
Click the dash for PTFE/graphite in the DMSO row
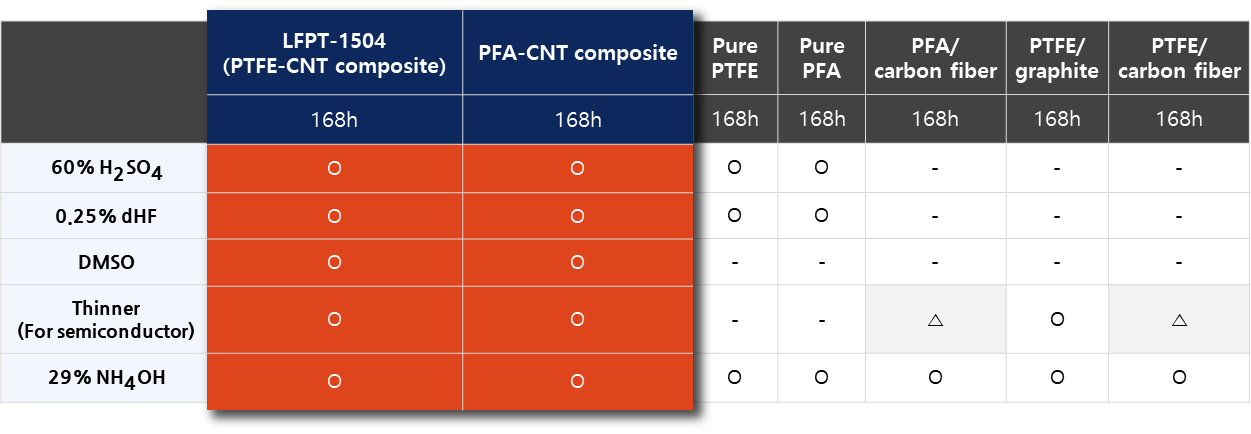click(x=1057, y=263)
